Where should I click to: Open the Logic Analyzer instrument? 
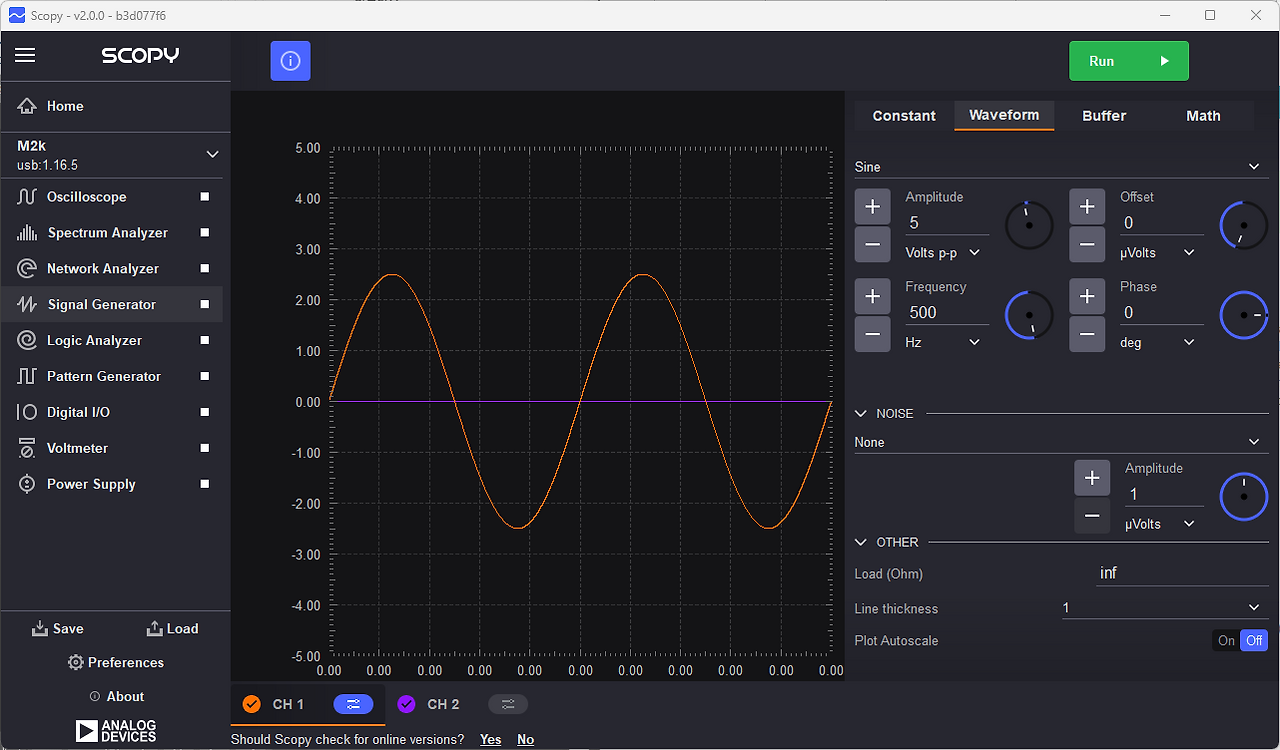[x=111, y=341]
